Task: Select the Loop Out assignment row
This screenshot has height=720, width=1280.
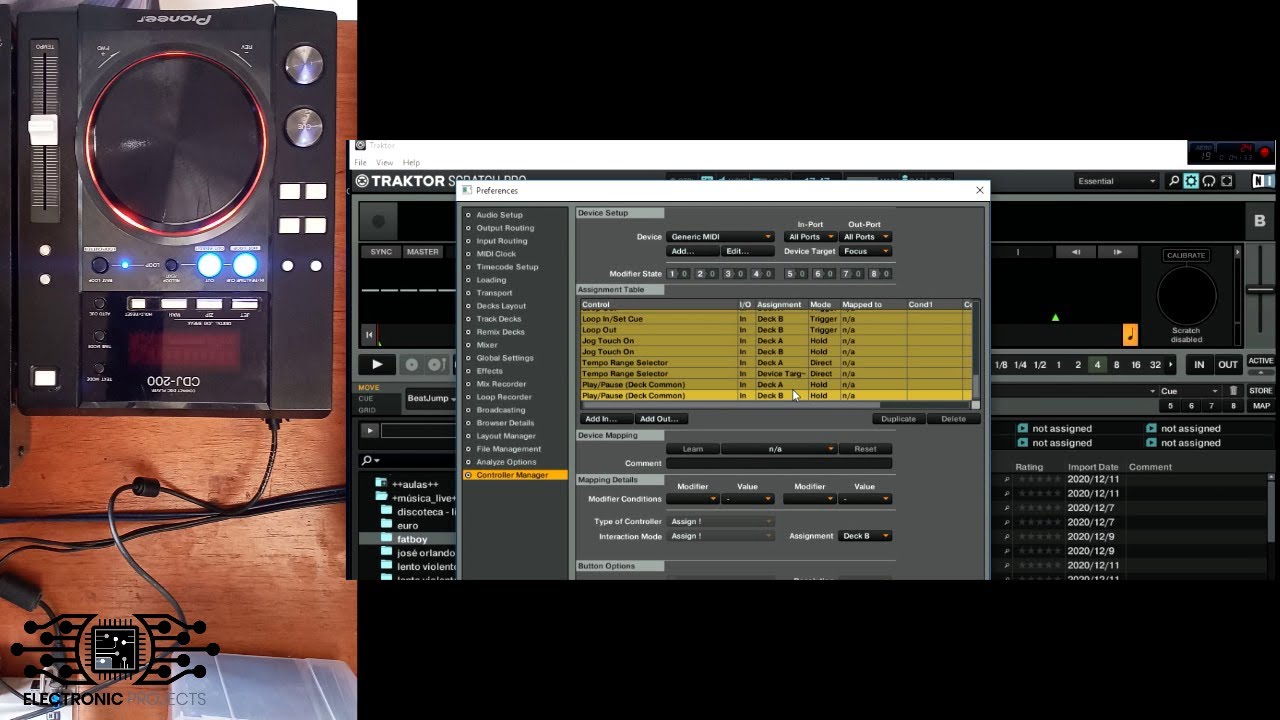Action: 775,330
